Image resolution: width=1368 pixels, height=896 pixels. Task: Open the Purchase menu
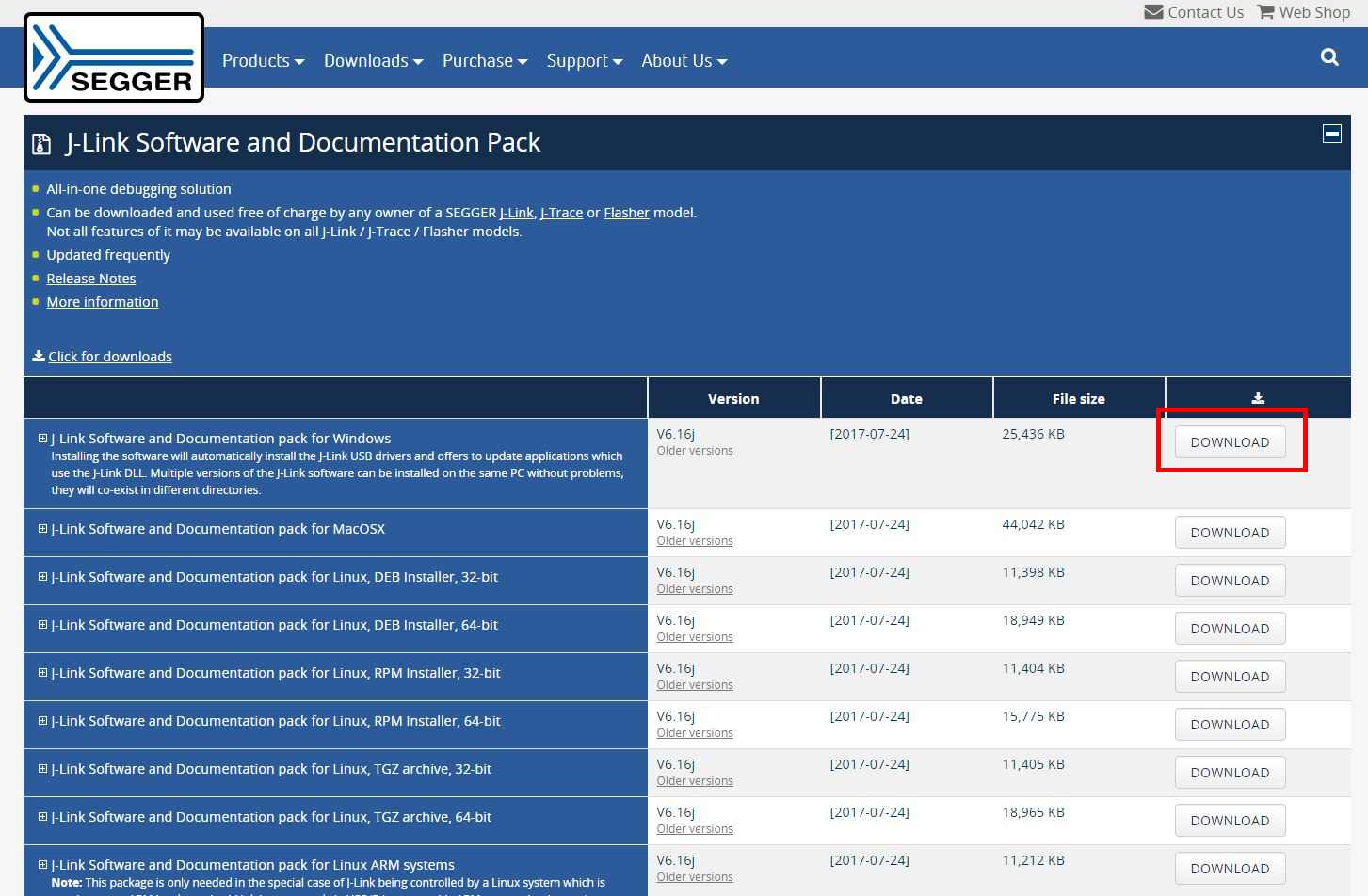pos(485,60)
